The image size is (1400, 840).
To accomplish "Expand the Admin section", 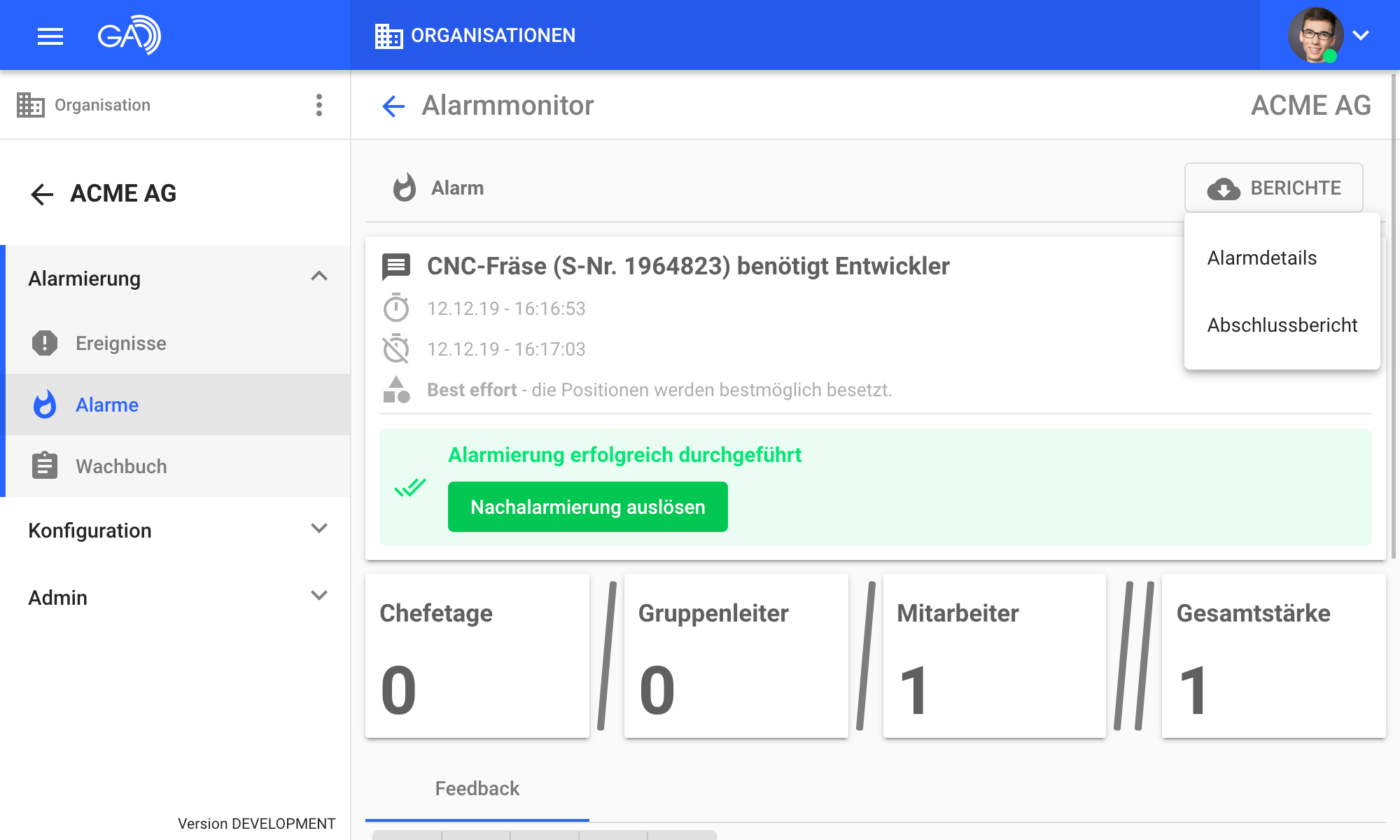I will coord(319,596).
